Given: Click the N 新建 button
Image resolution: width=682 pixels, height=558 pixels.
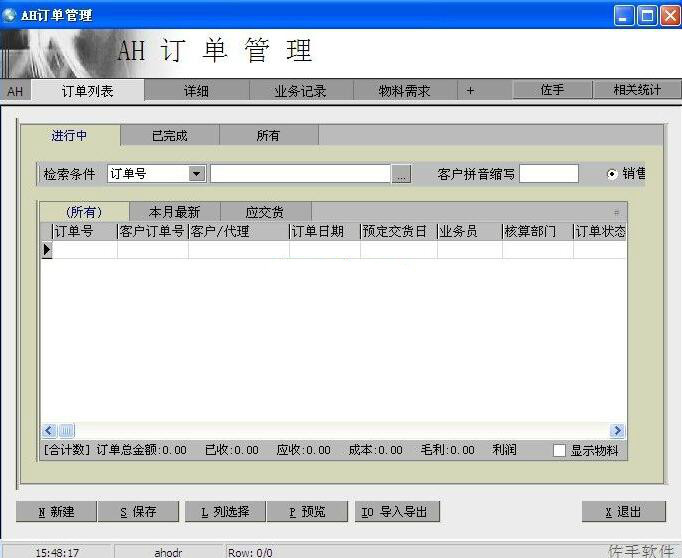Looking at the screenshot, I should point(56,512).
